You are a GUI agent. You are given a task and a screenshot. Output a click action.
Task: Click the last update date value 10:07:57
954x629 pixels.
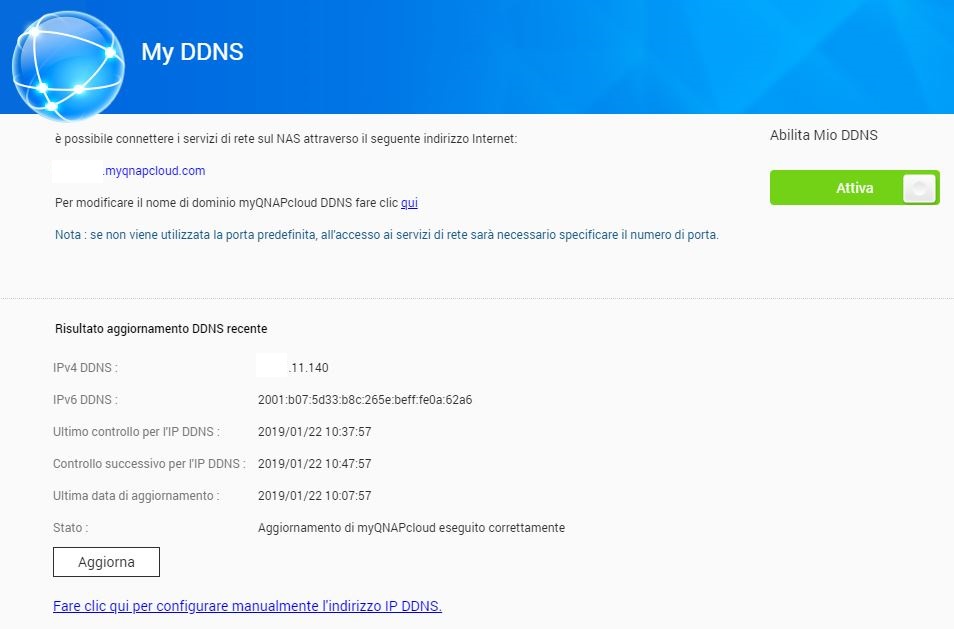tap(314, 496)
